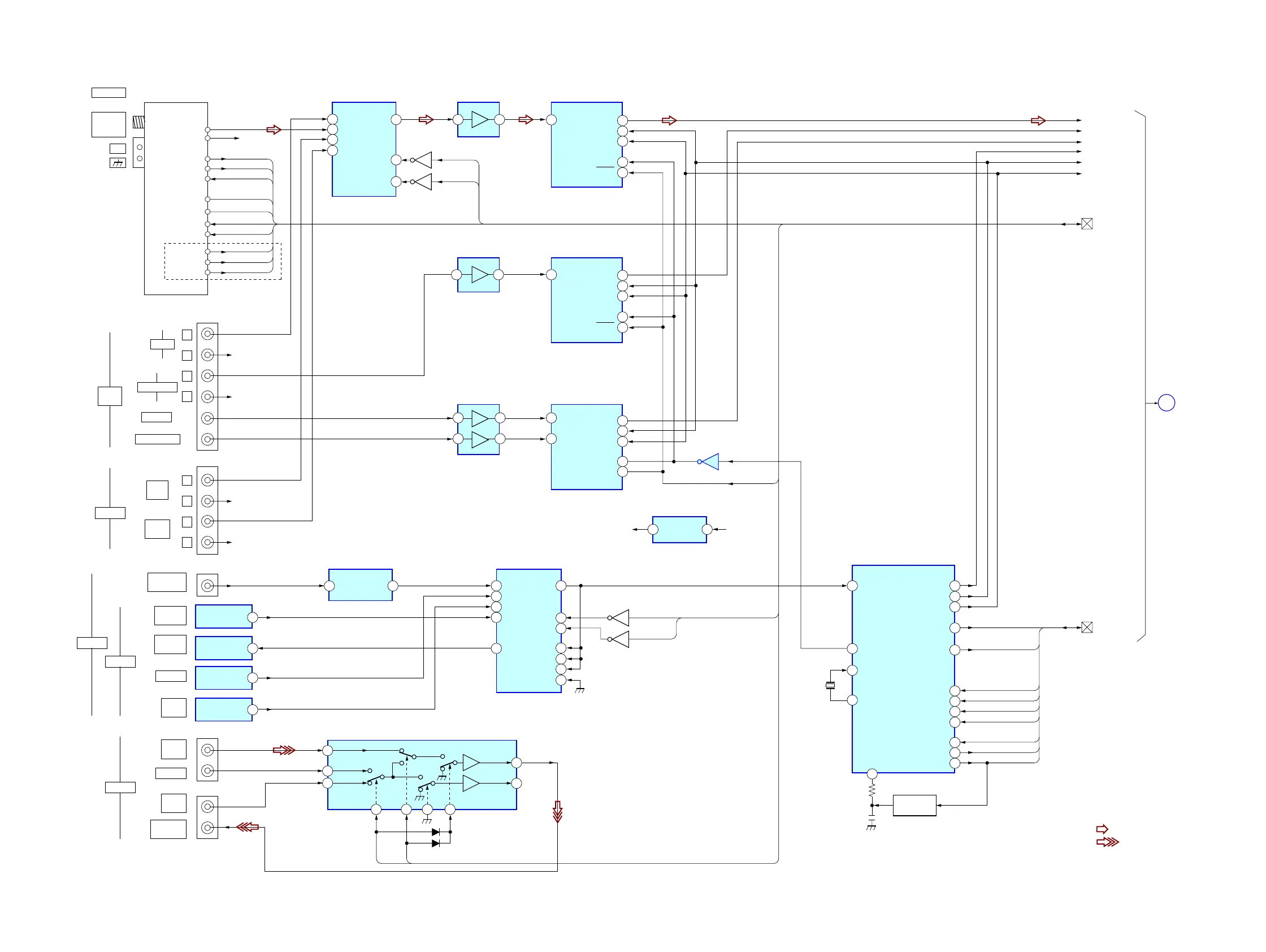The width and height of the screenshot is (1266, 952).
Task: Click the cyan switch block with internal amplifiers
Action: 422,774
